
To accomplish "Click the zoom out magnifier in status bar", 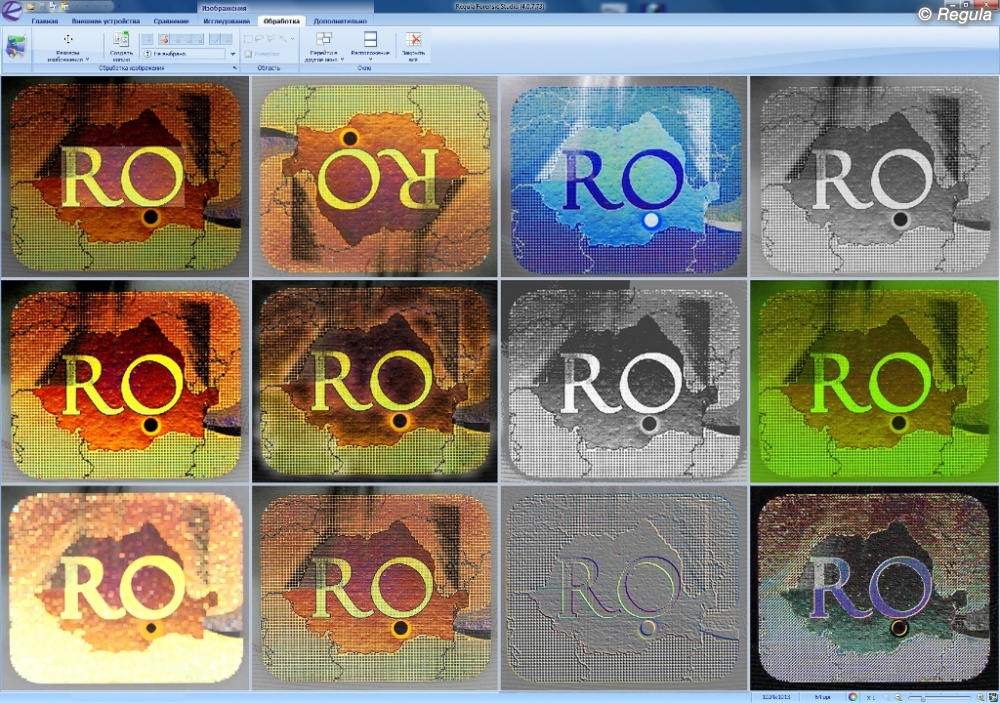I will click(897, 696).
